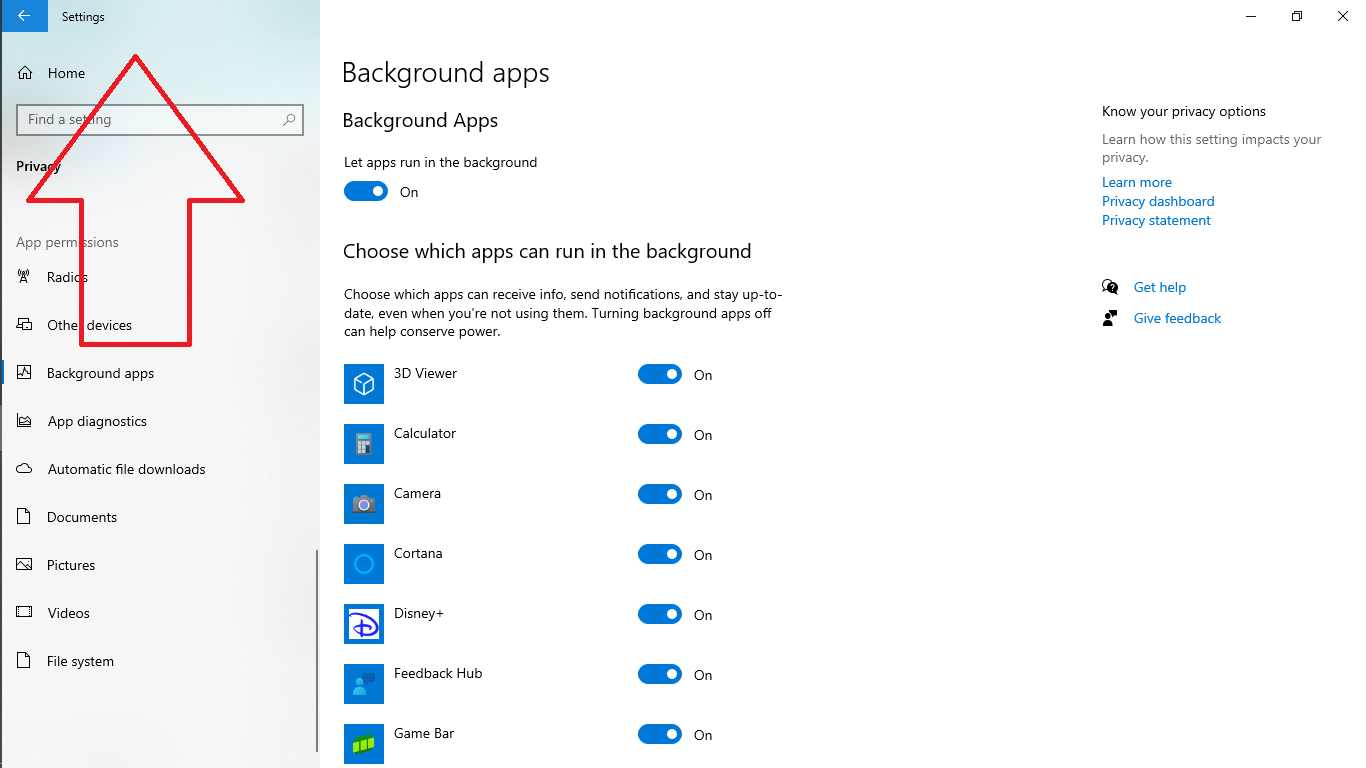Image resolution: width=1366 pixels, height=768 pixels.
Task: Click the Camera app icon
Action: click(x=364, y=504)
